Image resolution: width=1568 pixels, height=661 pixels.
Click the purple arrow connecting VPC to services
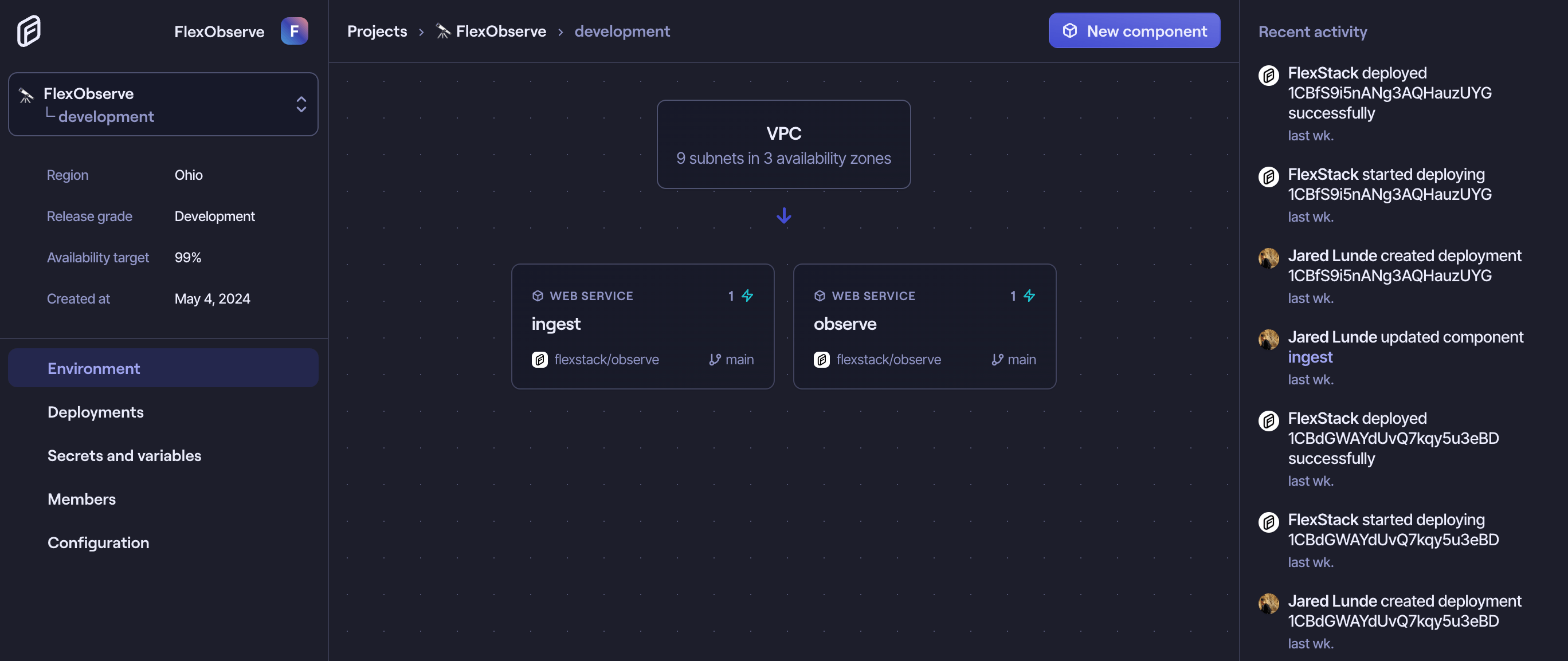(x=783, y=216)
